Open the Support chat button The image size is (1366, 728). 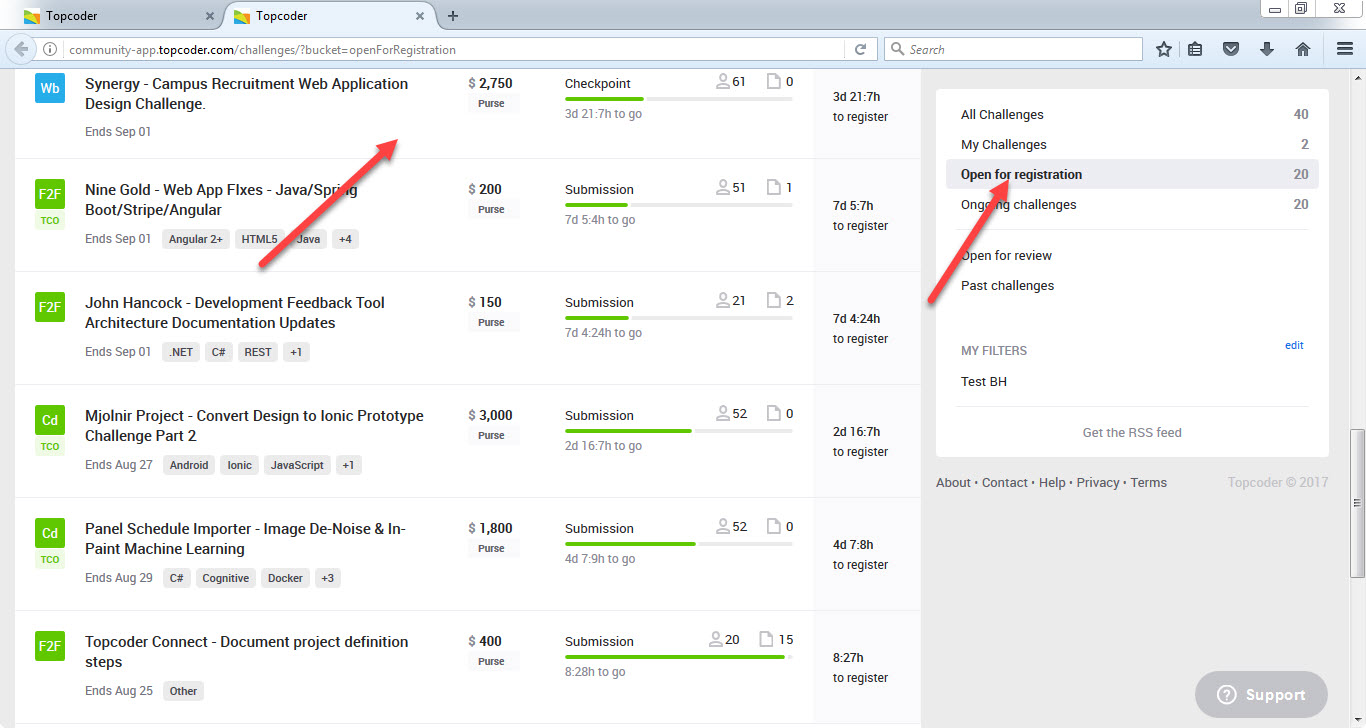point(1261,695)
